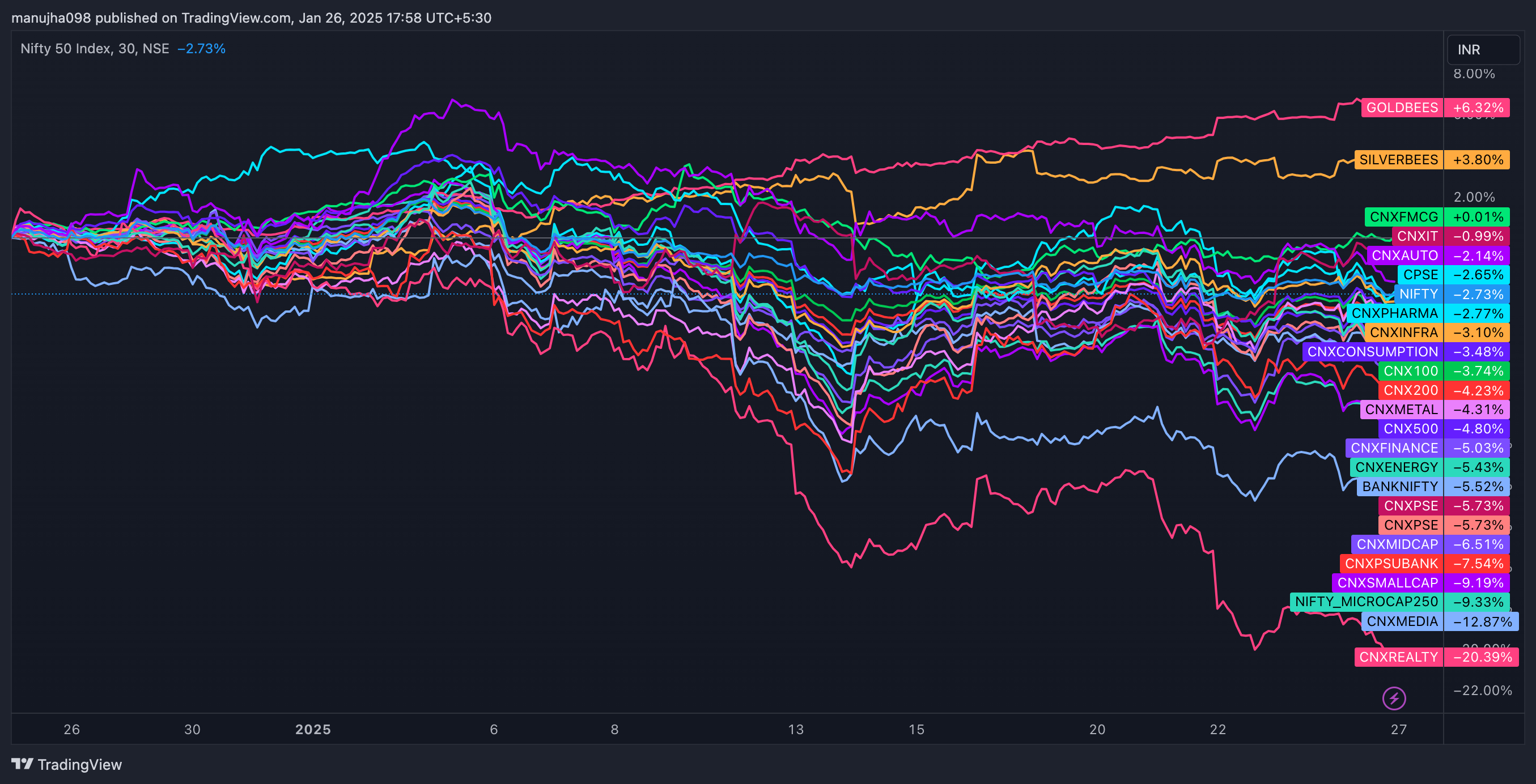Image resolution: width=1536 pixels, height=784 pixels.
Task: Select the CNXFINANCE series label
Action: 1394,448
